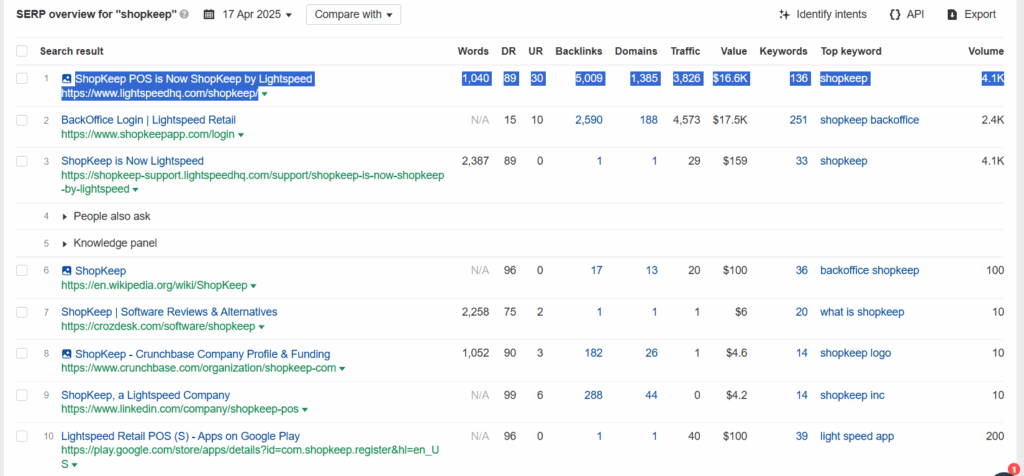
Task: Click image icon beside ShopKeep POS is Now ShopKeep
Action: 67,79
